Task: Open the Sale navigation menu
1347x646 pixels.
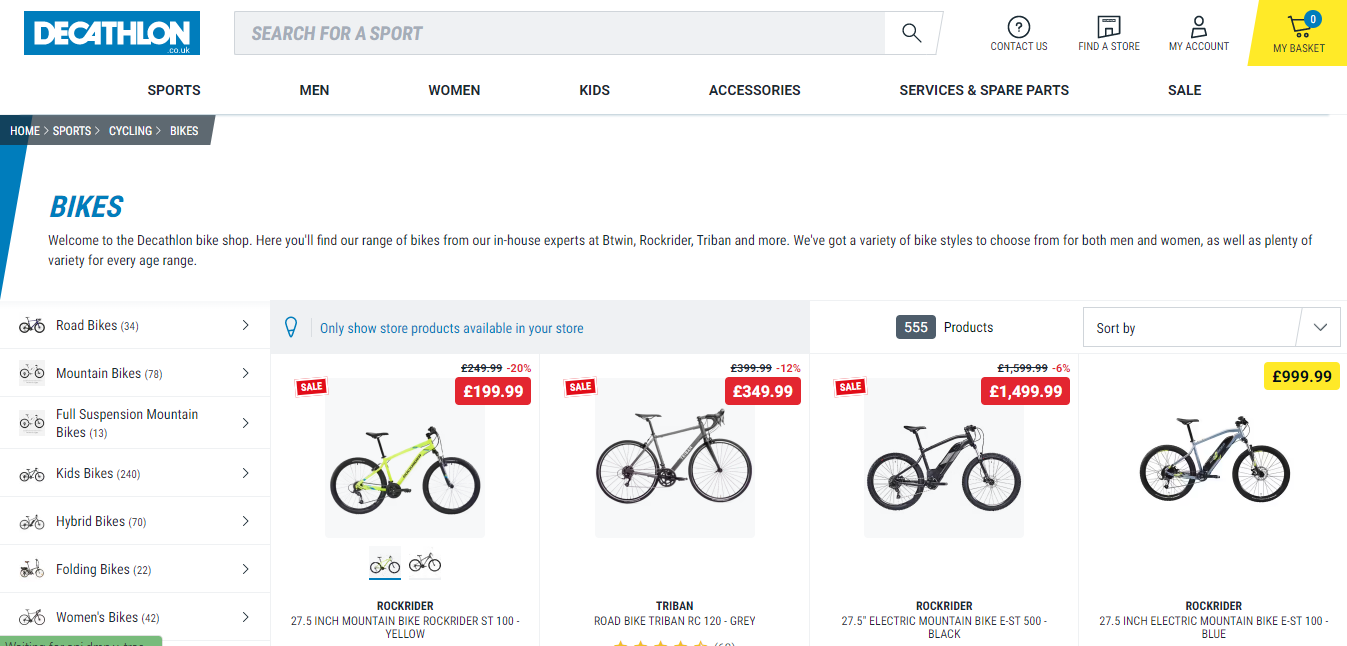Action: 1184,90
